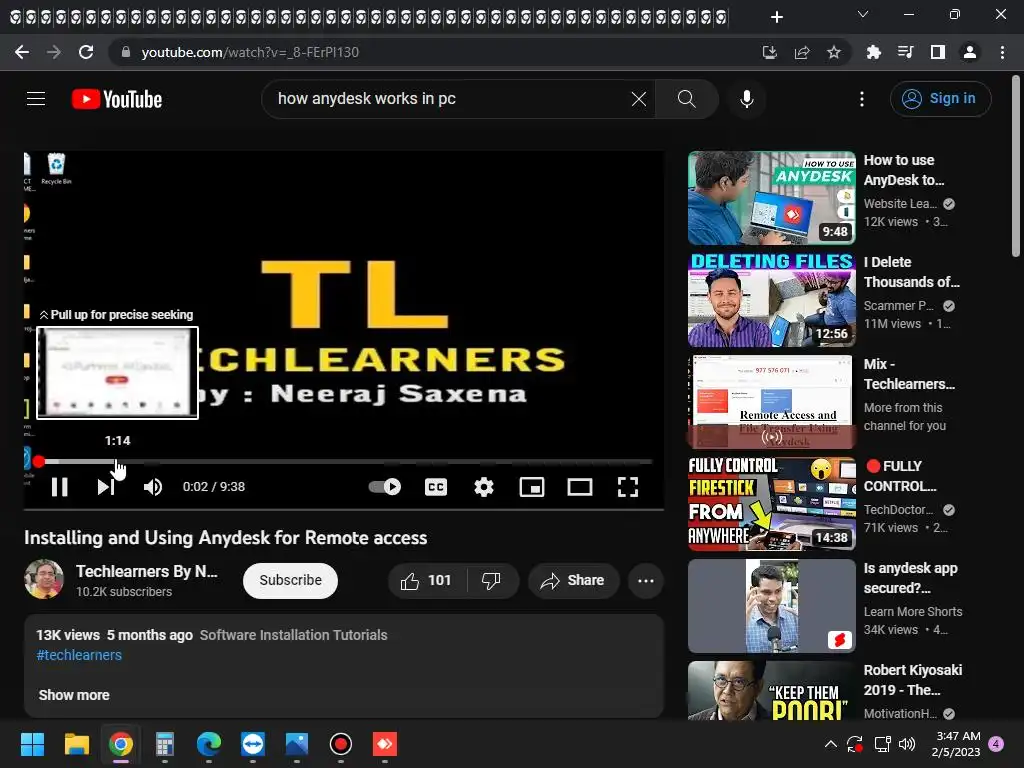Open Chrome extensions puzzle icon
The width and height of the screenshot is (1024, 768).
click(x=873, y=52)
